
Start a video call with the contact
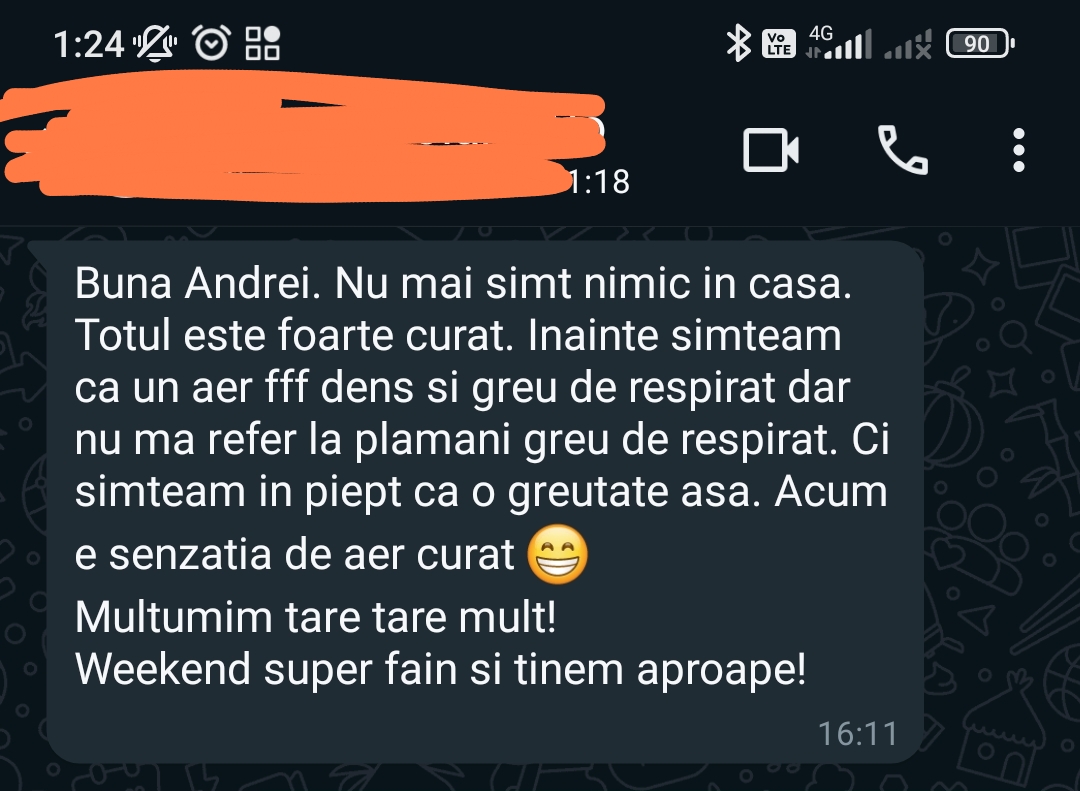click(x=771, y=150)
